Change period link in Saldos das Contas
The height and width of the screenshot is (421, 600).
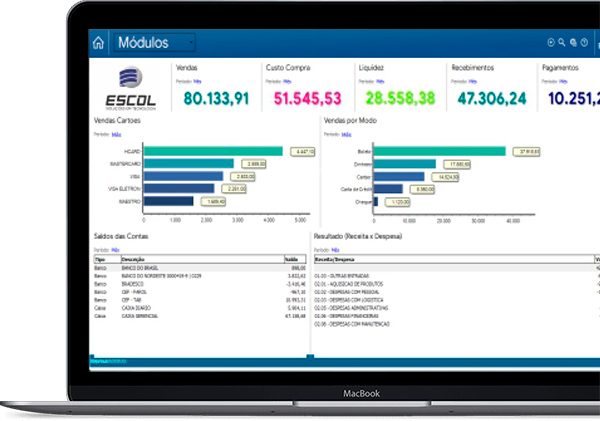click(x=116, y=249)
